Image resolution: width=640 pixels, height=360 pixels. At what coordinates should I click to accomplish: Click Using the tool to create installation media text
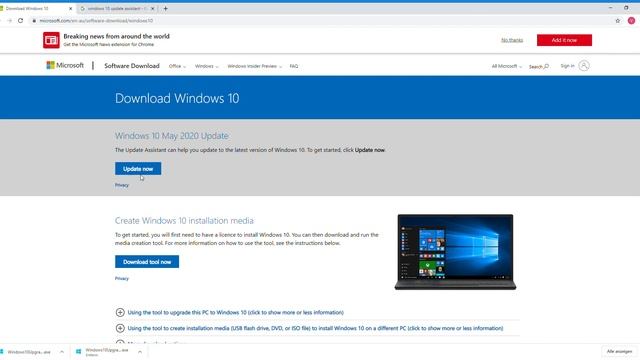316,328
